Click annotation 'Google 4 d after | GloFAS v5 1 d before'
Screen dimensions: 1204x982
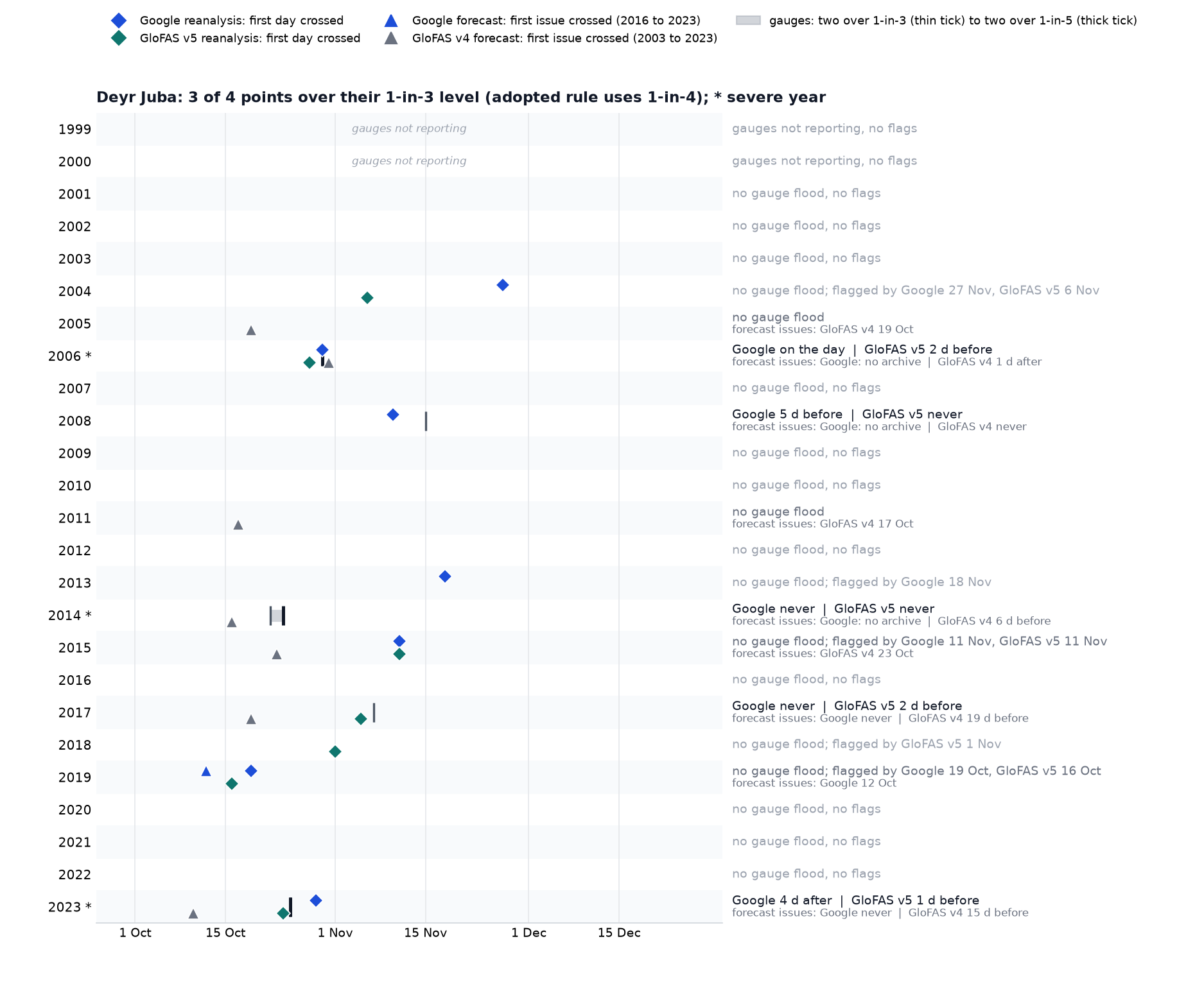(x=855, y=900)
